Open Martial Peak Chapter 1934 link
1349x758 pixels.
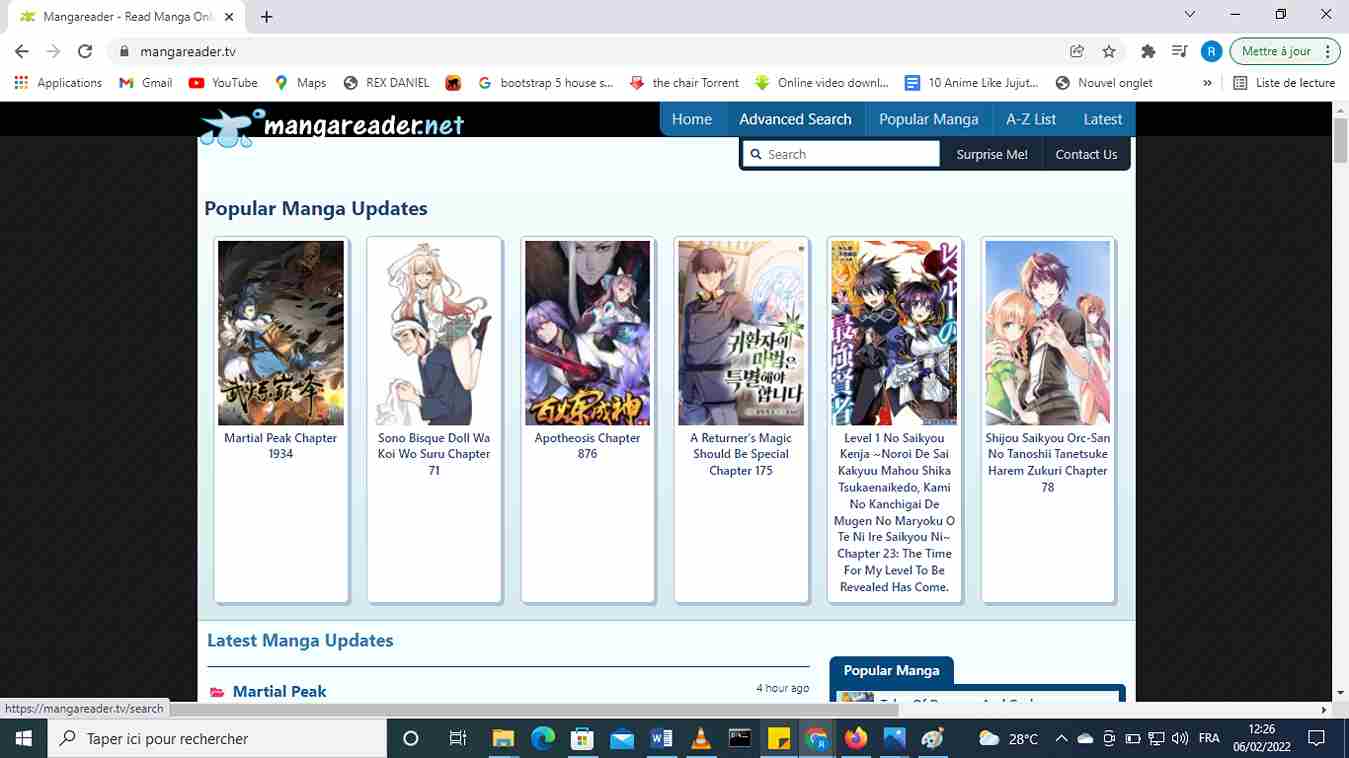click(281, 446)
